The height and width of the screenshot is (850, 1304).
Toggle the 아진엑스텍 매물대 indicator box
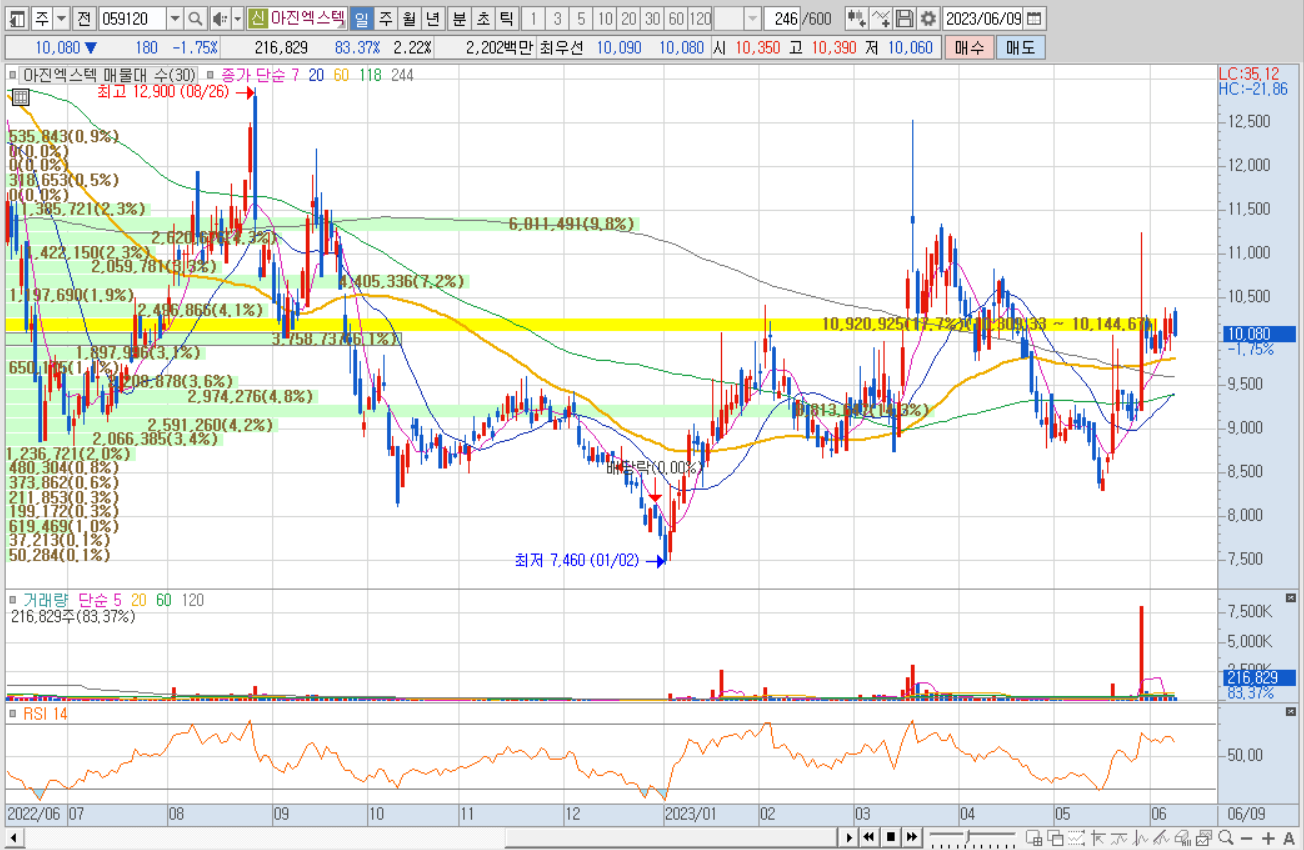(x=13, y=75)
